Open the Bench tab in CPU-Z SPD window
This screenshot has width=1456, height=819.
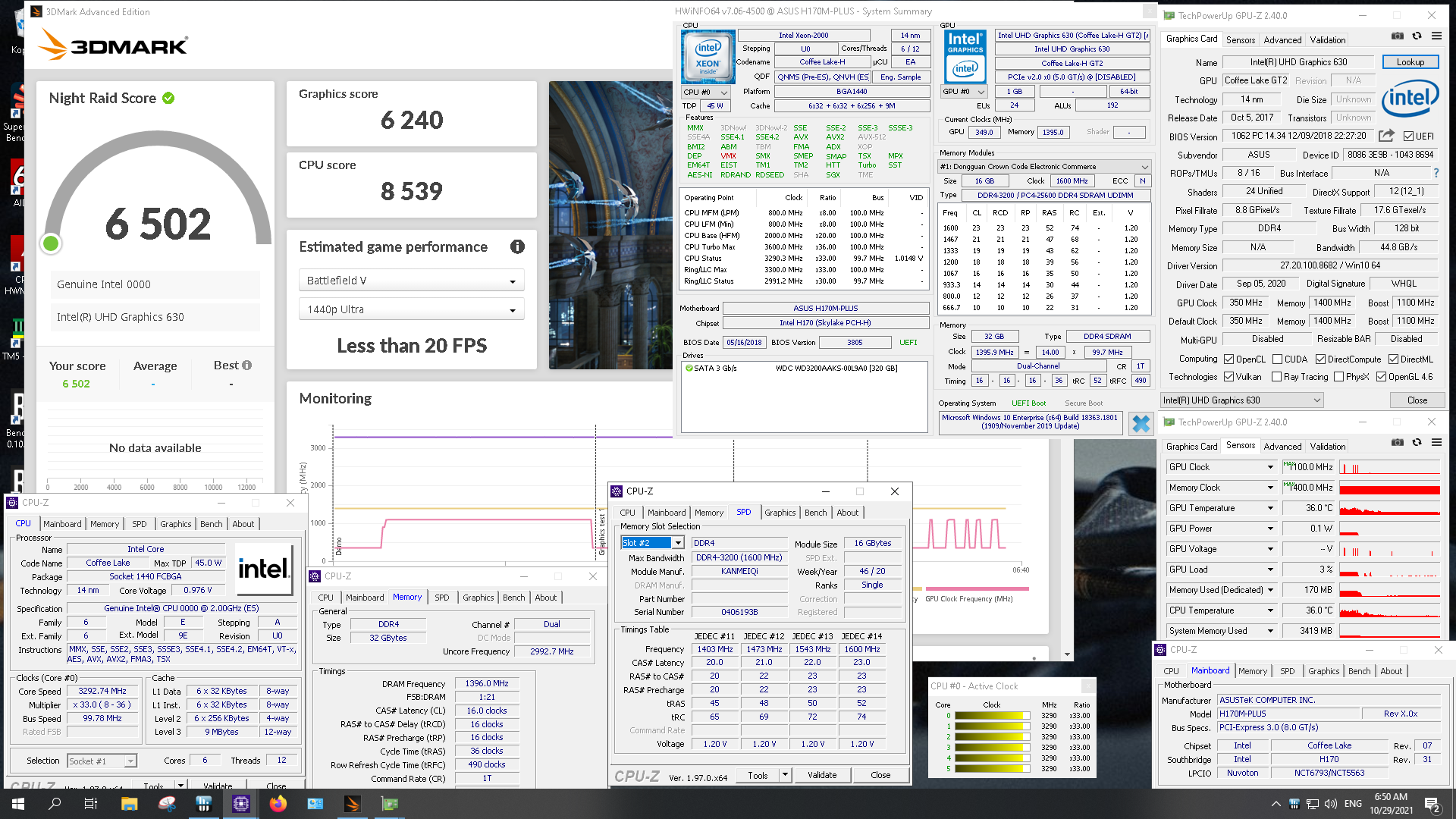click(815, 513)
